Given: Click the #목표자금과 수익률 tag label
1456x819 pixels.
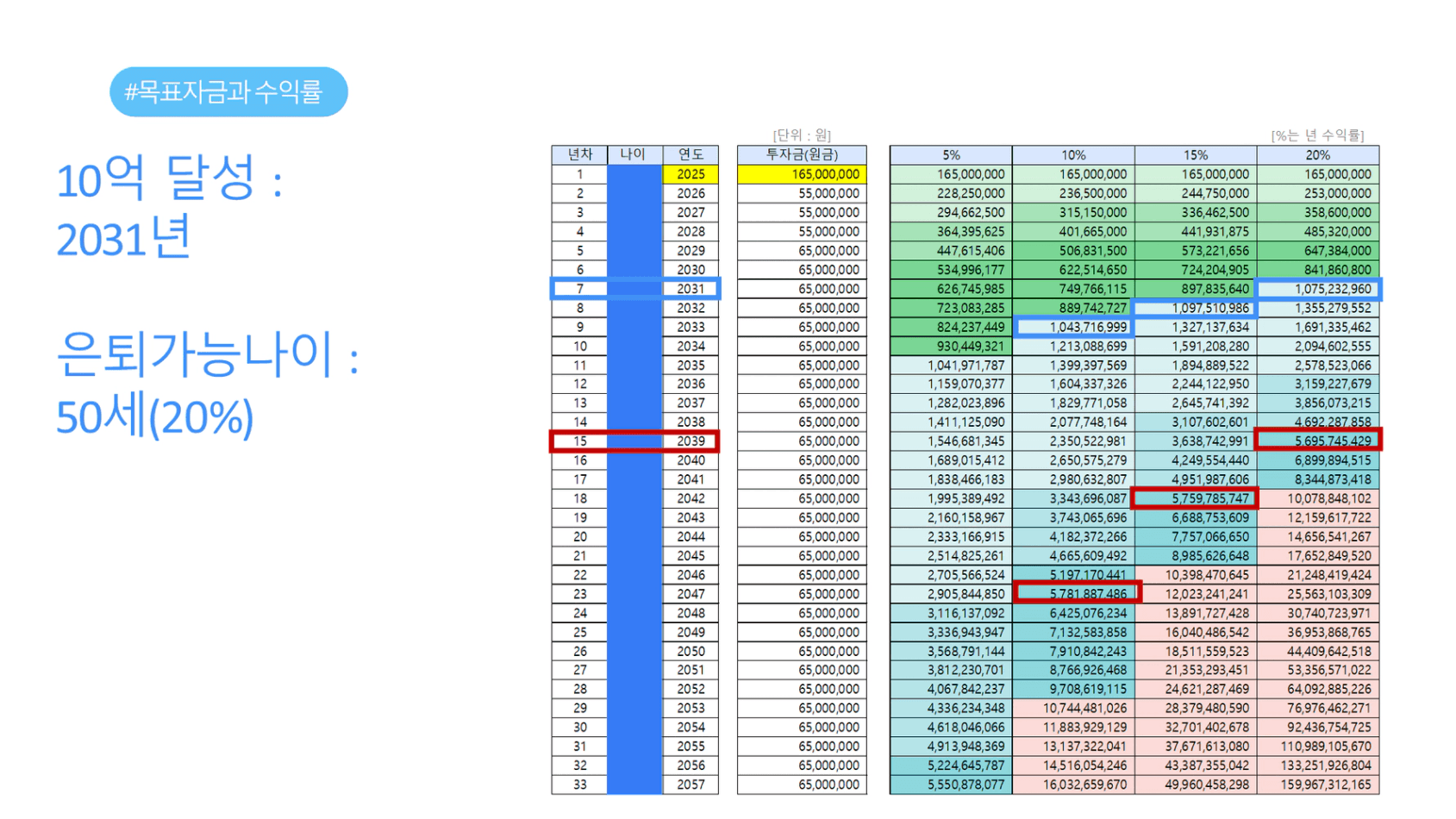Looking at the screenshot, I should pyautogui.click(x=228, y=91).
